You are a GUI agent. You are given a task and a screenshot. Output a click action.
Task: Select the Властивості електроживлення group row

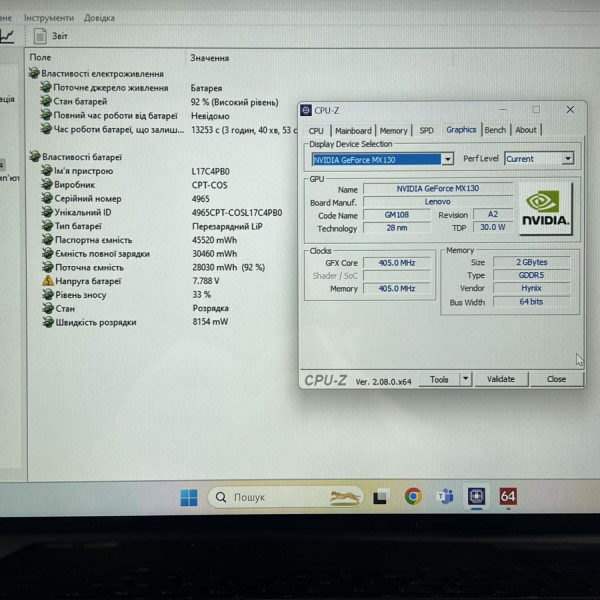click(x=102, y=73)
